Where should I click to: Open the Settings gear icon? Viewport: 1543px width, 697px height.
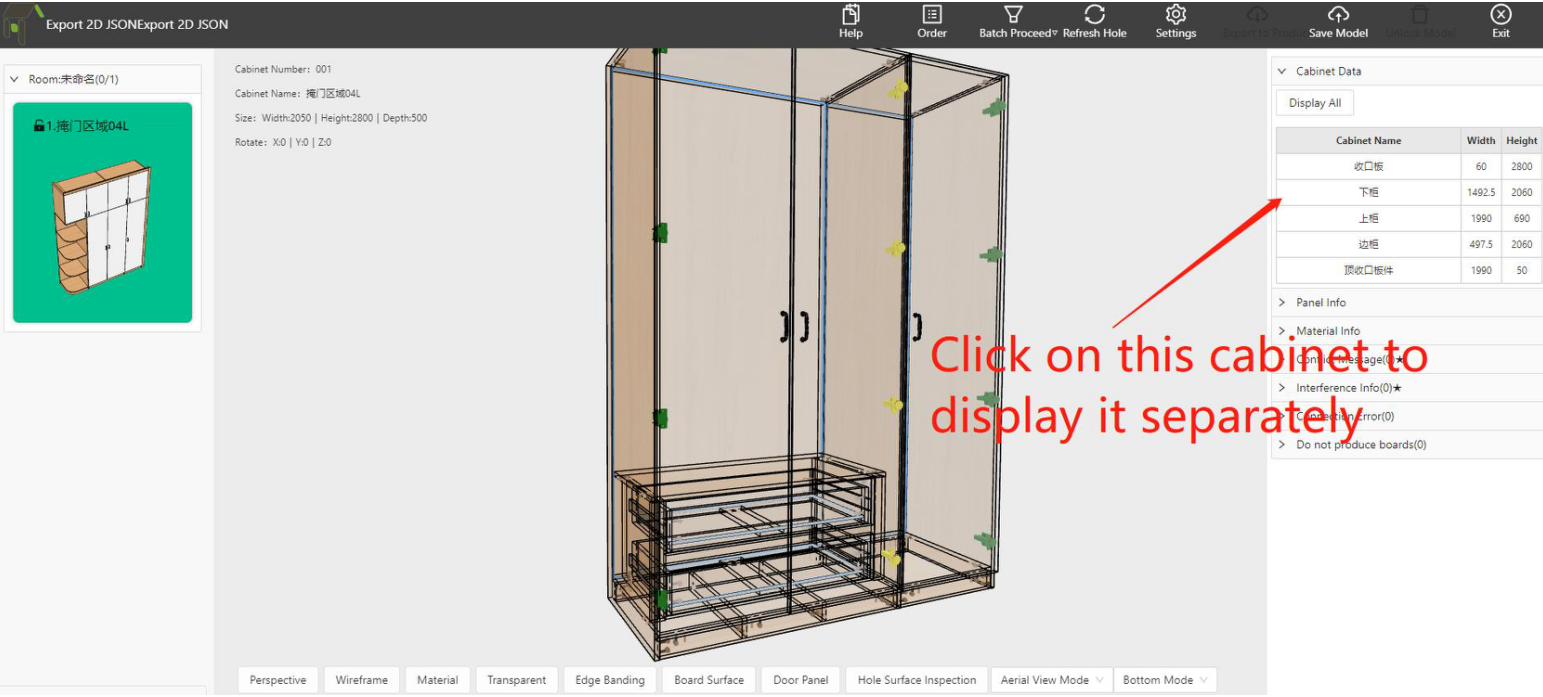1176,15
